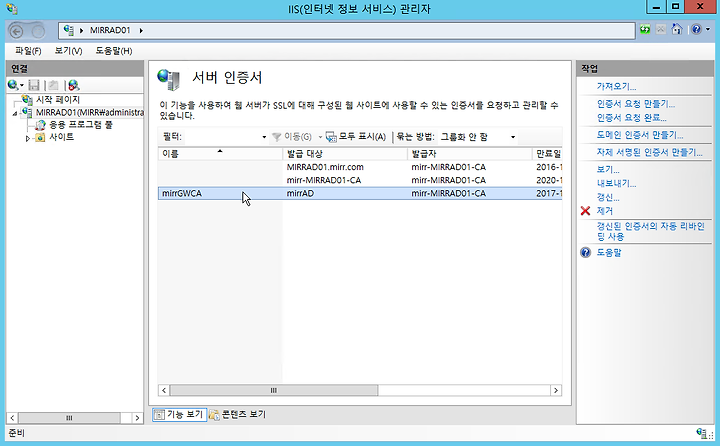Image resolution: width=720 pixels, height=446 pixels.
Task: Select the mirr-MIRRAD01-CA issued-to cell
Action: pyautogui.click(x=324, y=181)
